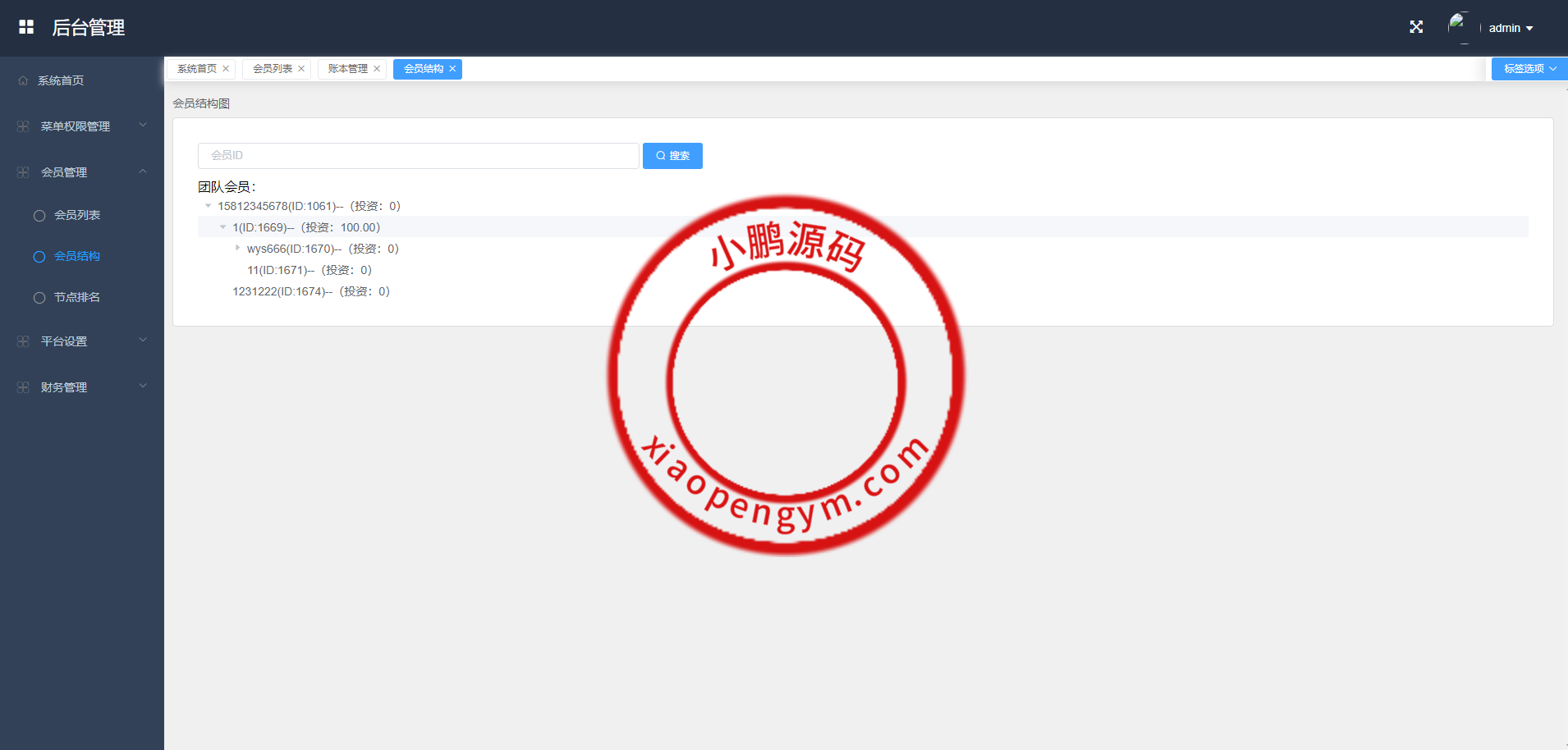Viewport: 1568px width, 750px height.
Task: Expand the wys666(ID:1670) tree node
Action: pyautogui.click(x=237, y=248)
